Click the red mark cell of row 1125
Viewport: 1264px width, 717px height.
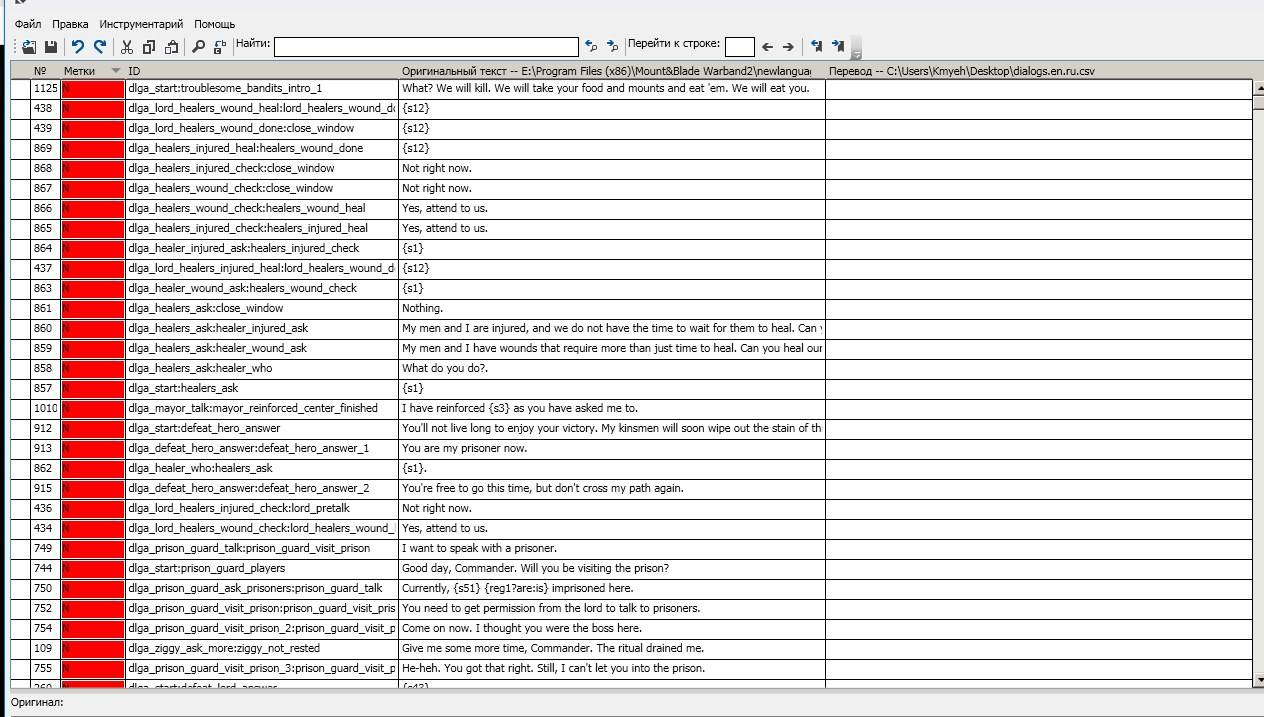click(92, 88)
